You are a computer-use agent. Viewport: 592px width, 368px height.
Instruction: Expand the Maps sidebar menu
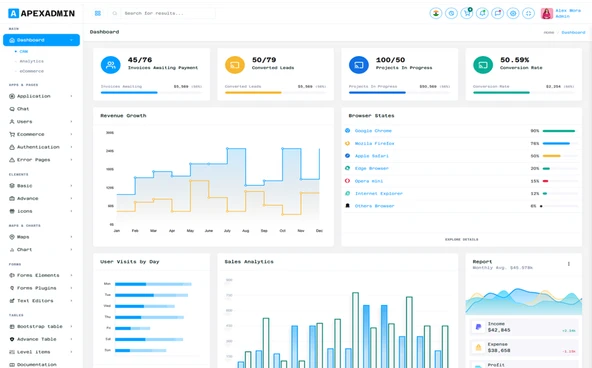(42, 237)
